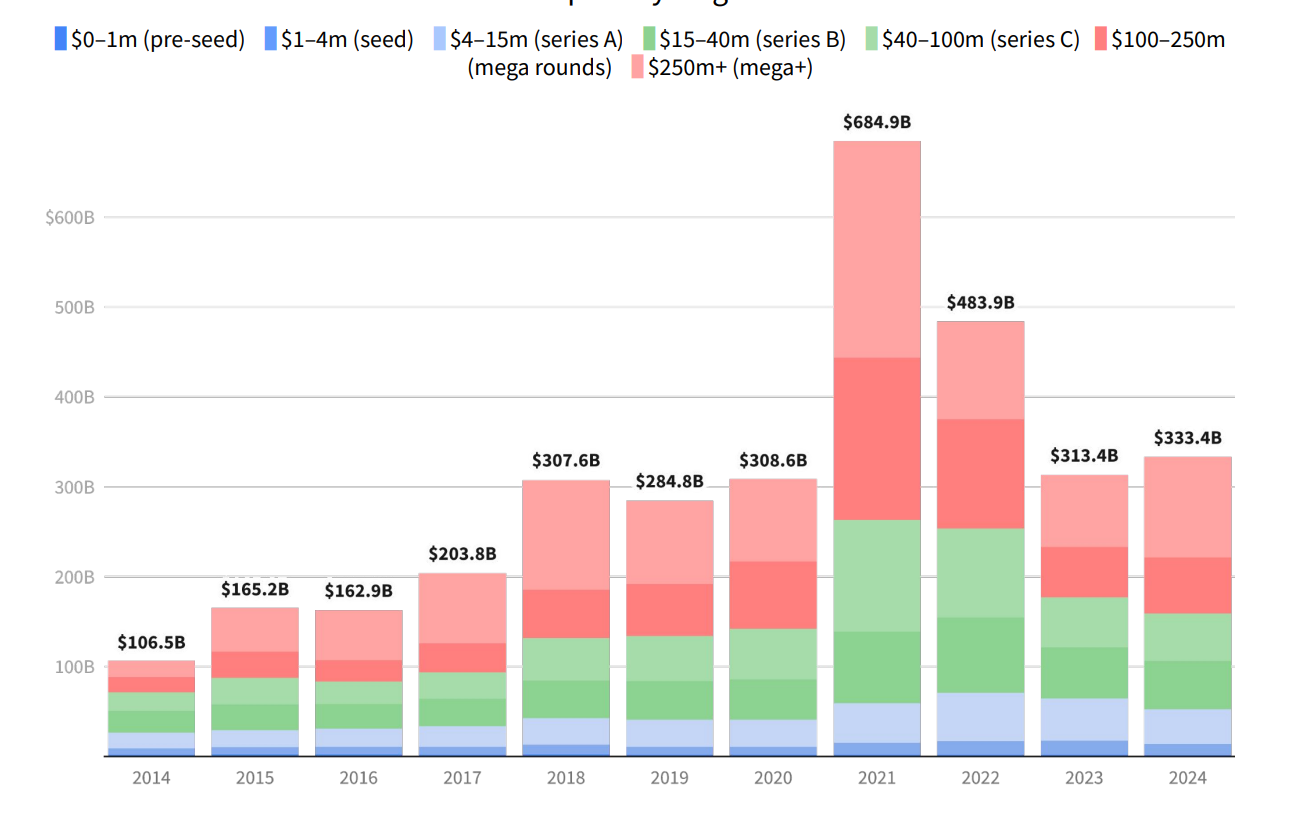The image size is (1292, 830).
Task: Toggle the $4–15m (series A) legend swatch
Action: click(438, 40)
